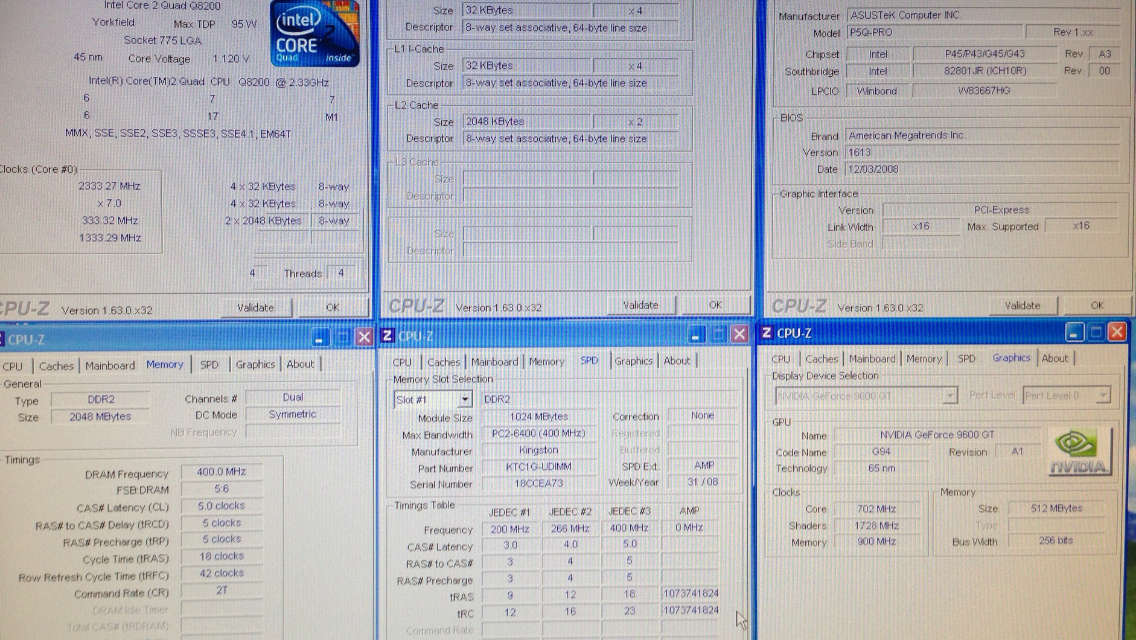The image size is (1136, 640).
Task: Minimize the CPU-Z window showing SPD slot
Action: [696, 334]
